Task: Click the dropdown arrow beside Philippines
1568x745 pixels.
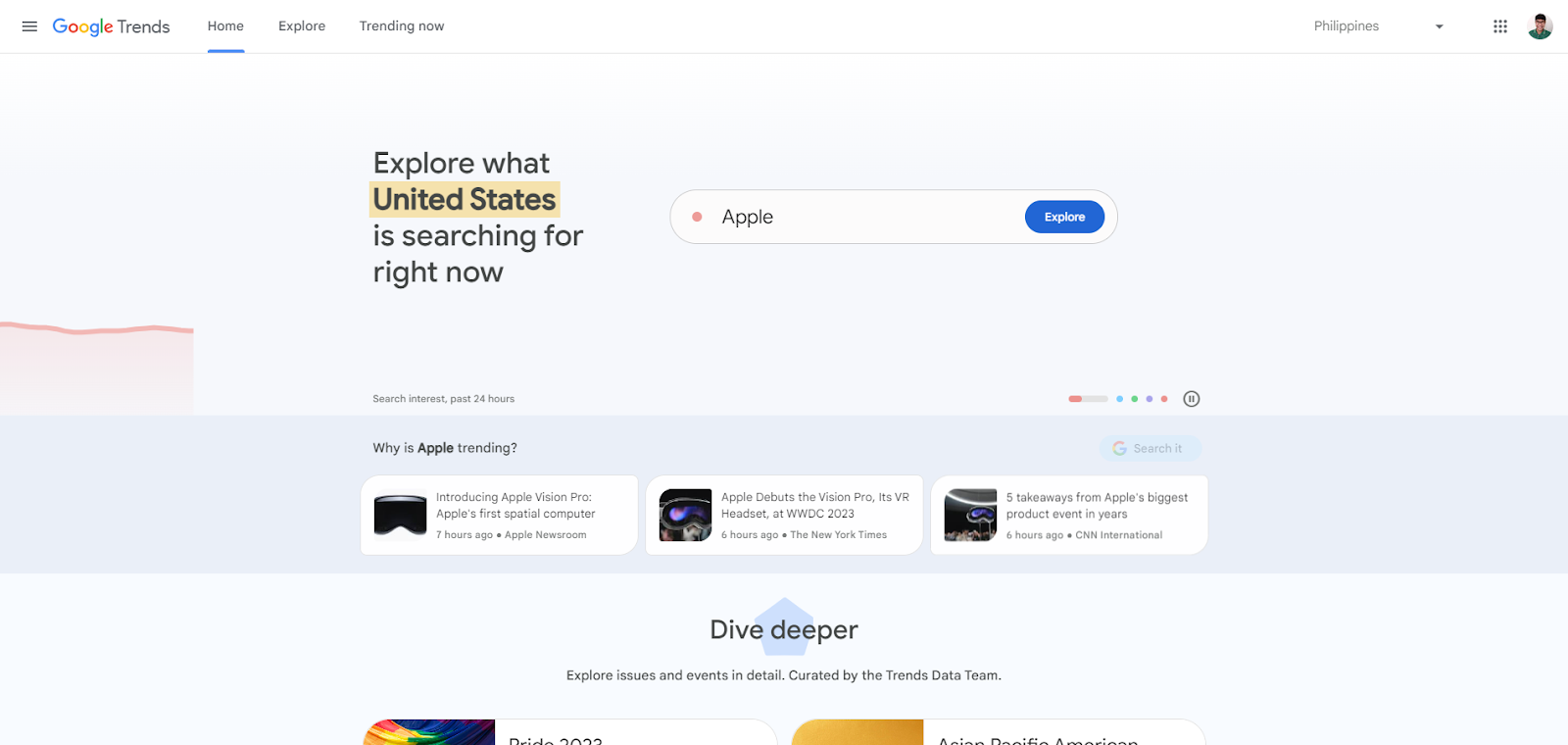Action: click(1439, 26)
